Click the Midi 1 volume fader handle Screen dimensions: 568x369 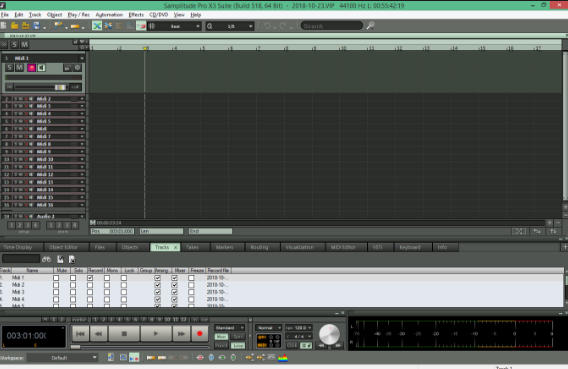click(x=60, y=87)
